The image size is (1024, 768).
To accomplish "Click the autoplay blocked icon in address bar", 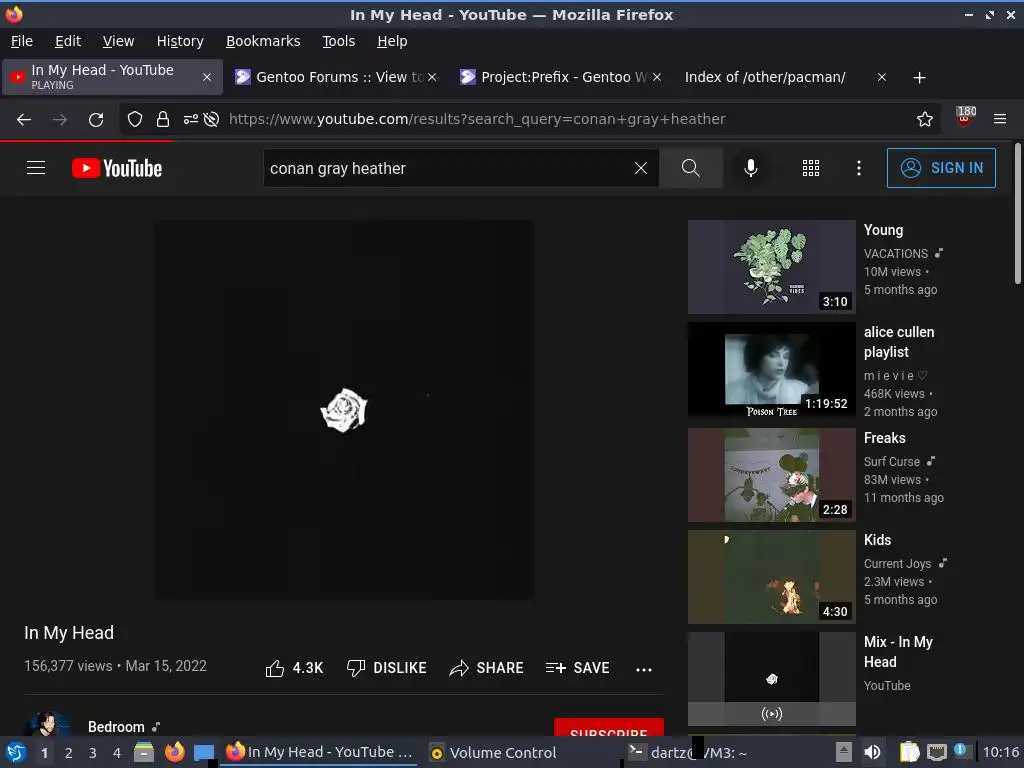I will pos(211,119).
